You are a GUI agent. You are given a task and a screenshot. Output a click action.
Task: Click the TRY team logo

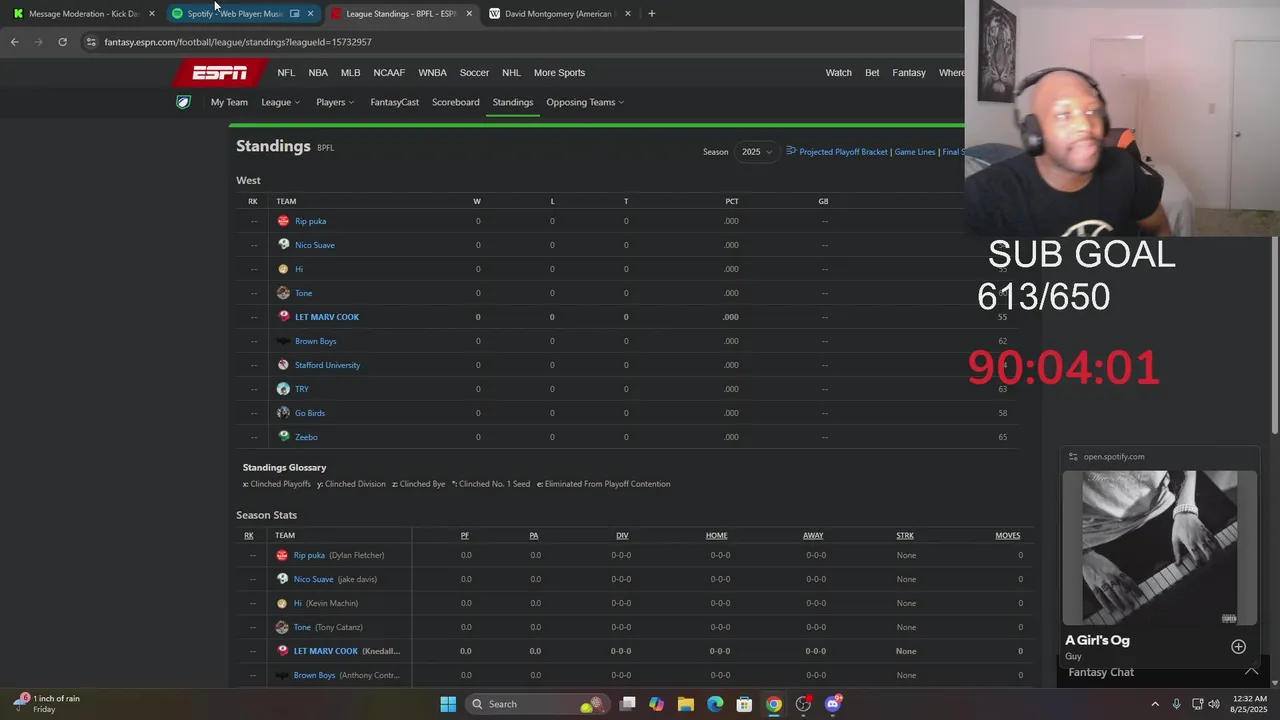(283, 389)
